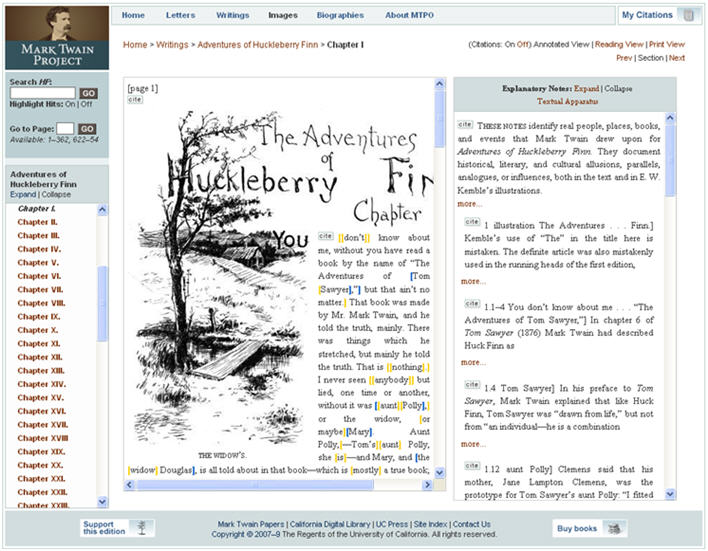Click the chapter list vertical scrollbar thumb
The image size is (708, 551).
click(x=102, y=304)
